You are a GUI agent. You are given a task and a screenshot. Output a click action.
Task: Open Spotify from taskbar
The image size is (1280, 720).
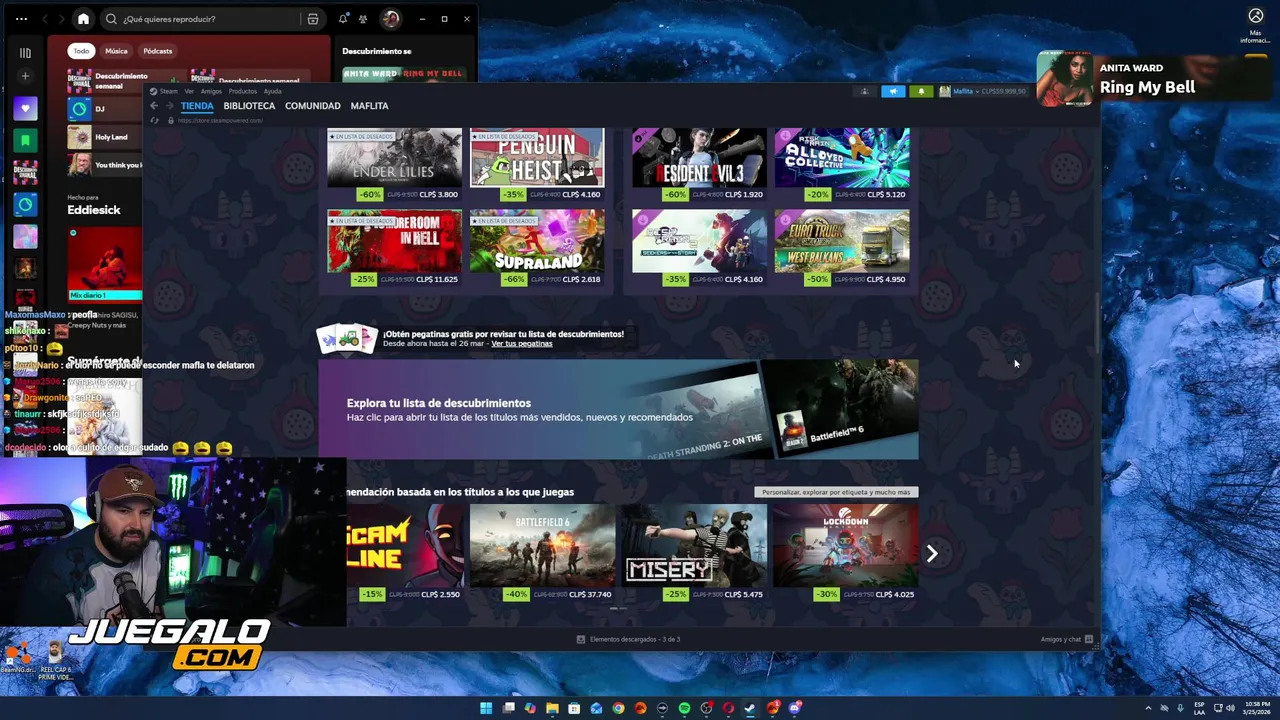point(684,708)
